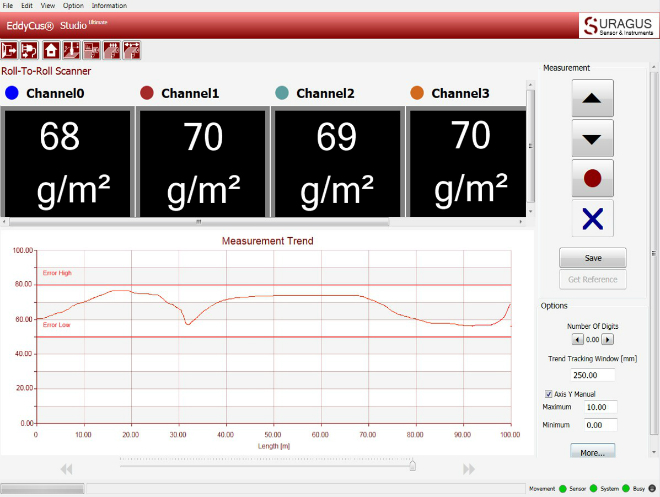
Task: Open the View menu
Action: coord(48,5)
